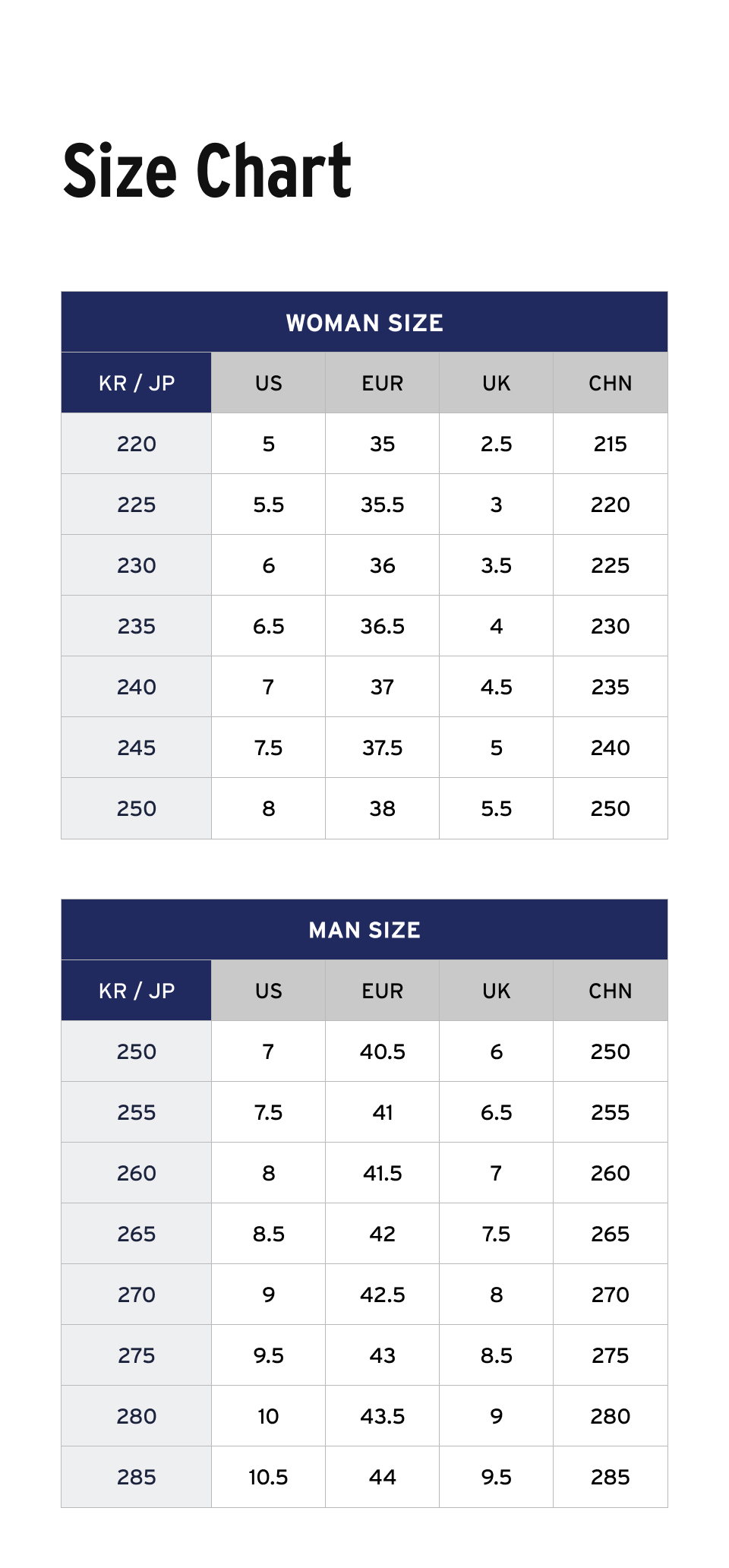Image resolution: width=729 pixels, height=1568 pixels.
Task: Click the Size Chart heading
Action: coord(207,172)
